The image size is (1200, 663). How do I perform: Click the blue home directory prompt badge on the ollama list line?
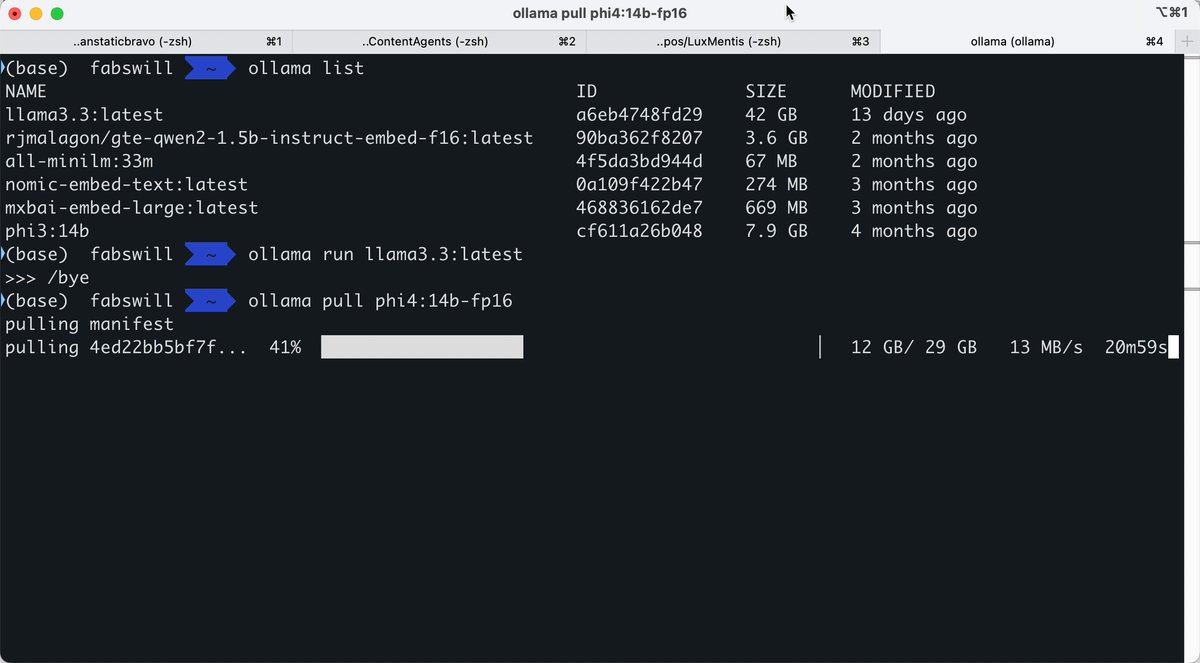pyautogui.click(x=212, y=69)
